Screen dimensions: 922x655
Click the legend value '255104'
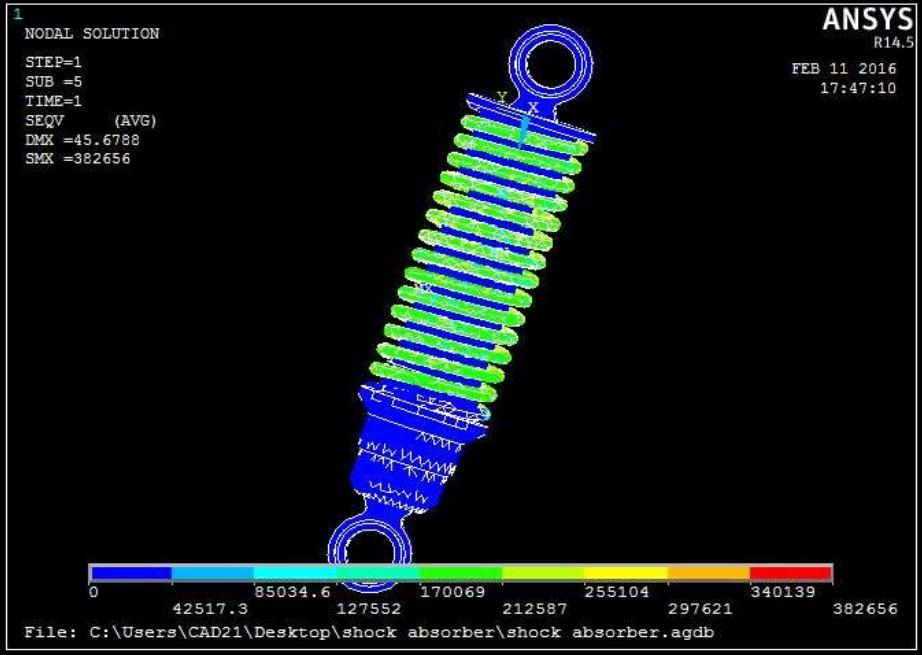coord(617,591)
